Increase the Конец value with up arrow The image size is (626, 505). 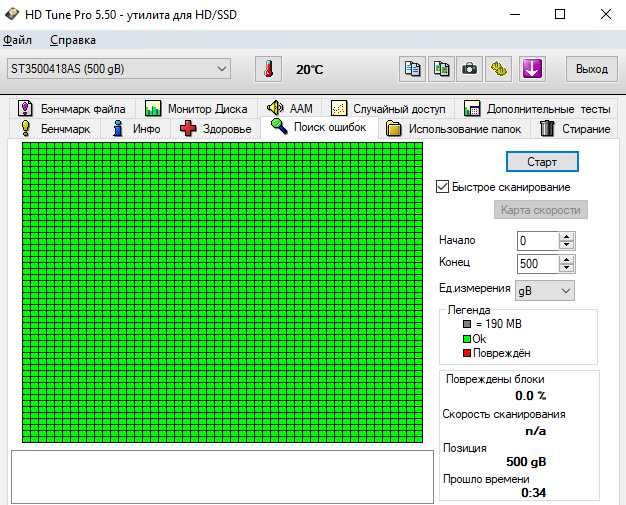click(566, 260)
